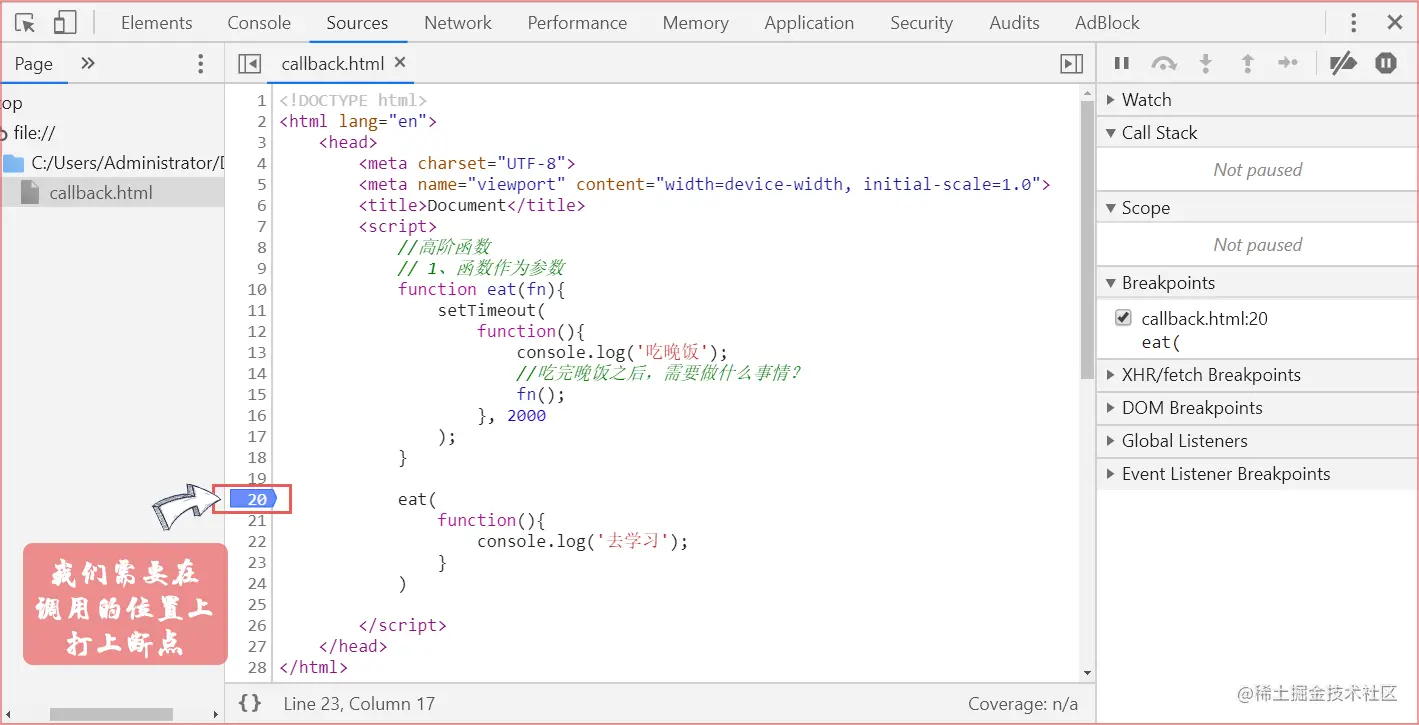The height and width of the screenshot is (725, 1419).
Task: Step out of current function icon
Action: [x=1248, y=64]
